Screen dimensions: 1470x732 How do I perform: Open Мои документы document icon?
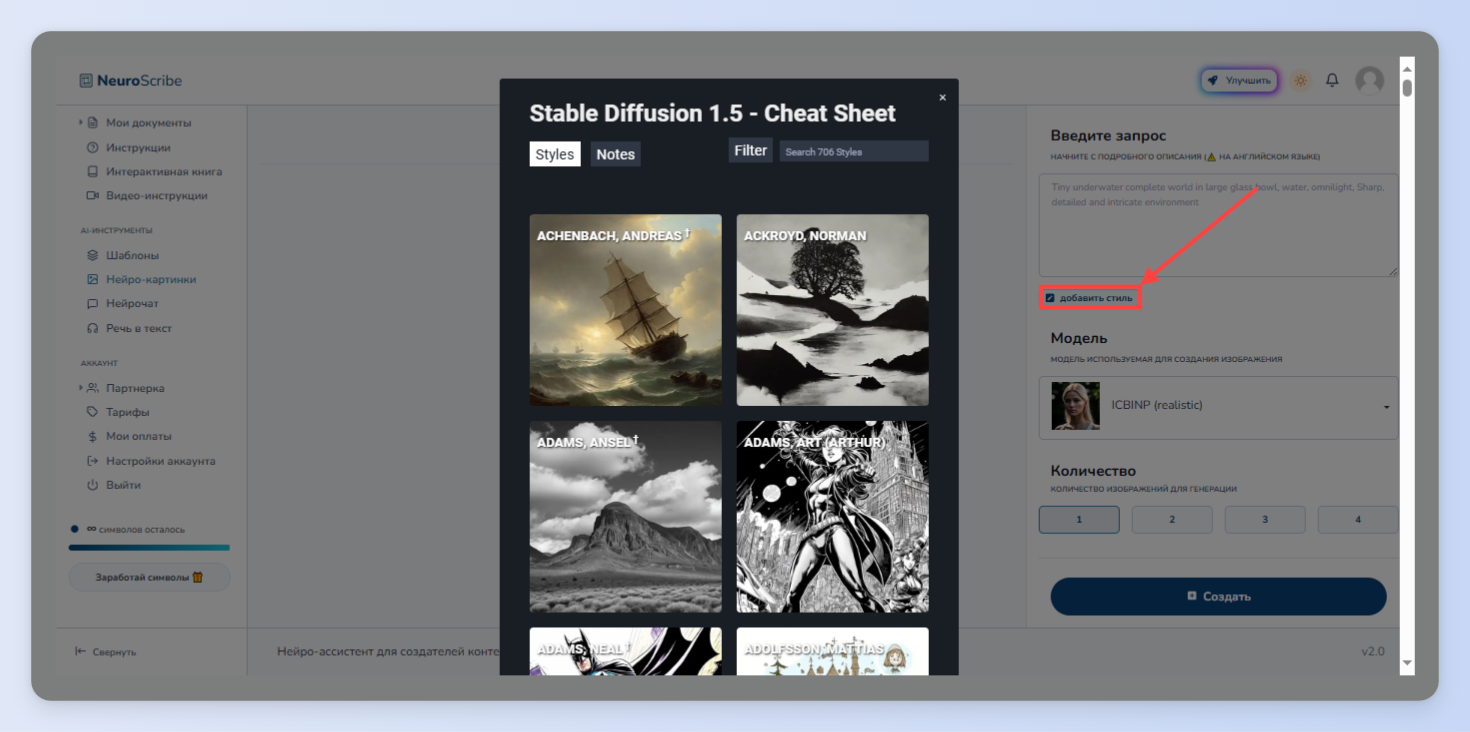[93, 123]
